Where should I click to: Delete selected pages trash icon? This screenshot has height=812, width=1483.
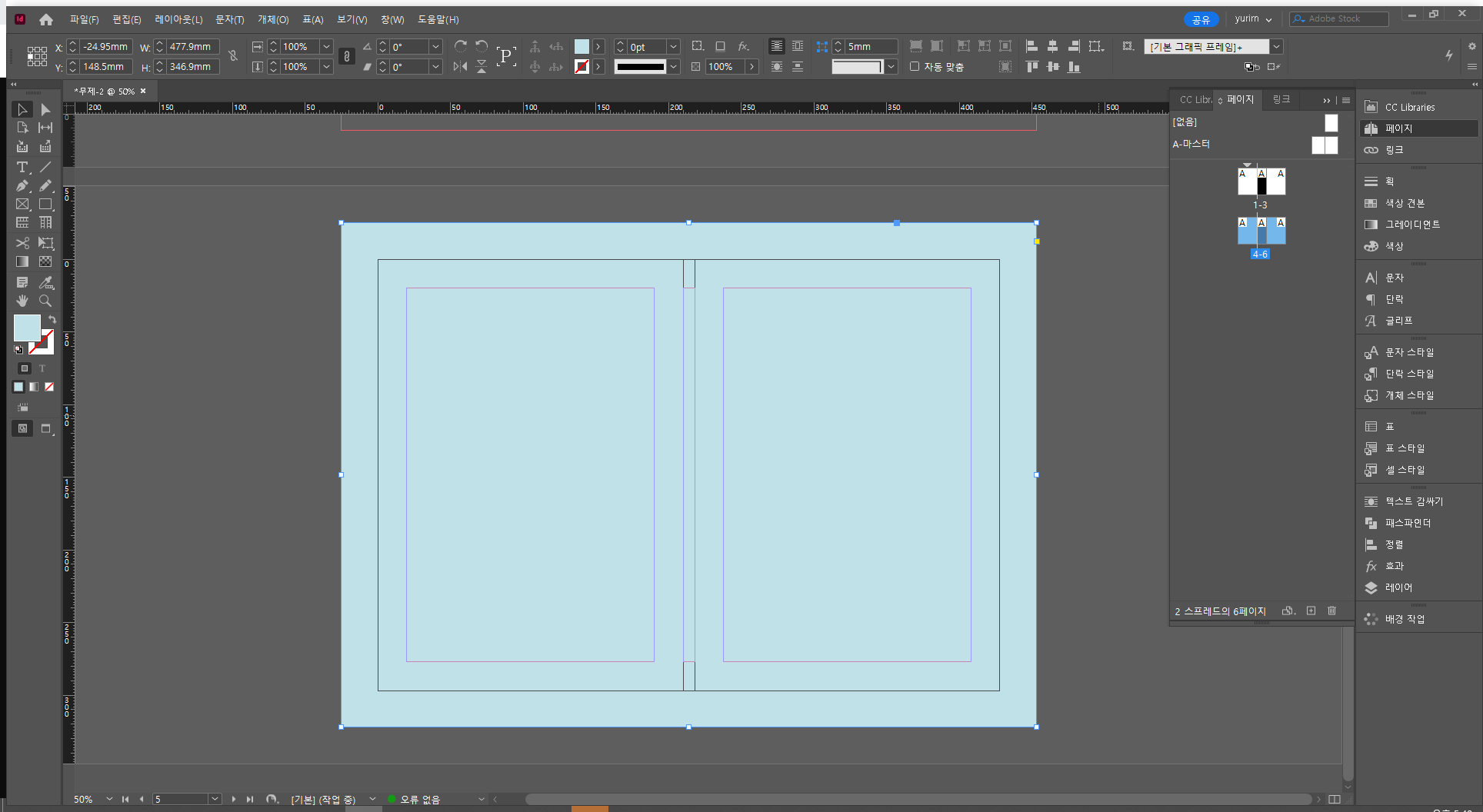tap(1331, 611)
